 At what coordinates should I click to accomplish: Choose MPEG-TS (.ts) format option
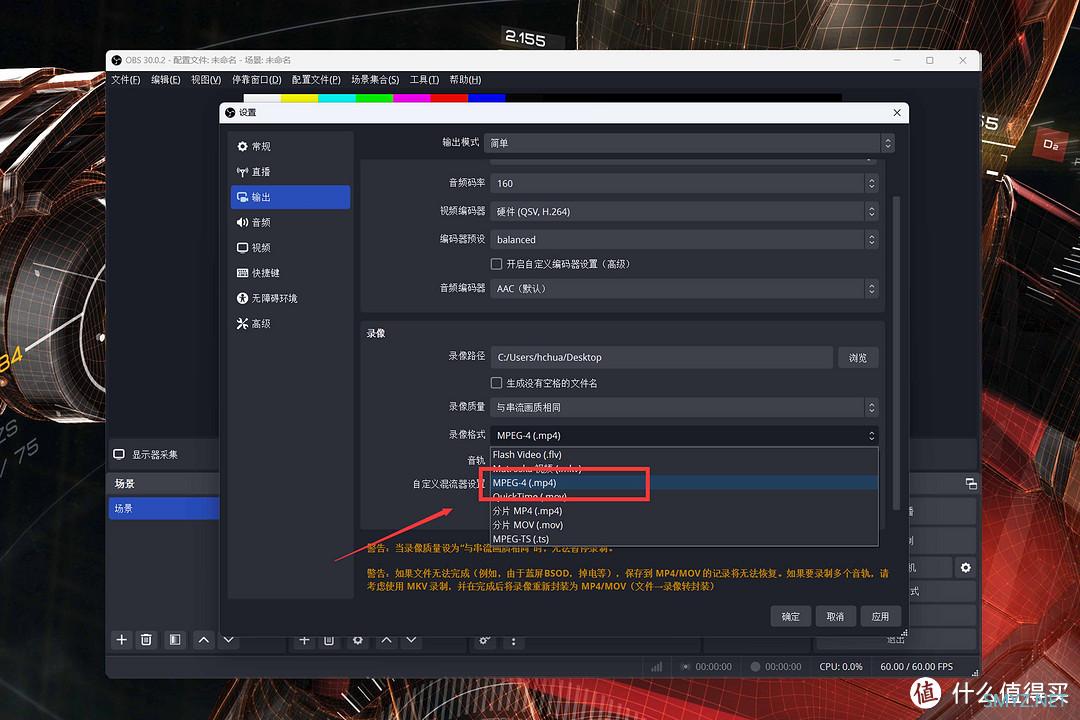[684, 539]
